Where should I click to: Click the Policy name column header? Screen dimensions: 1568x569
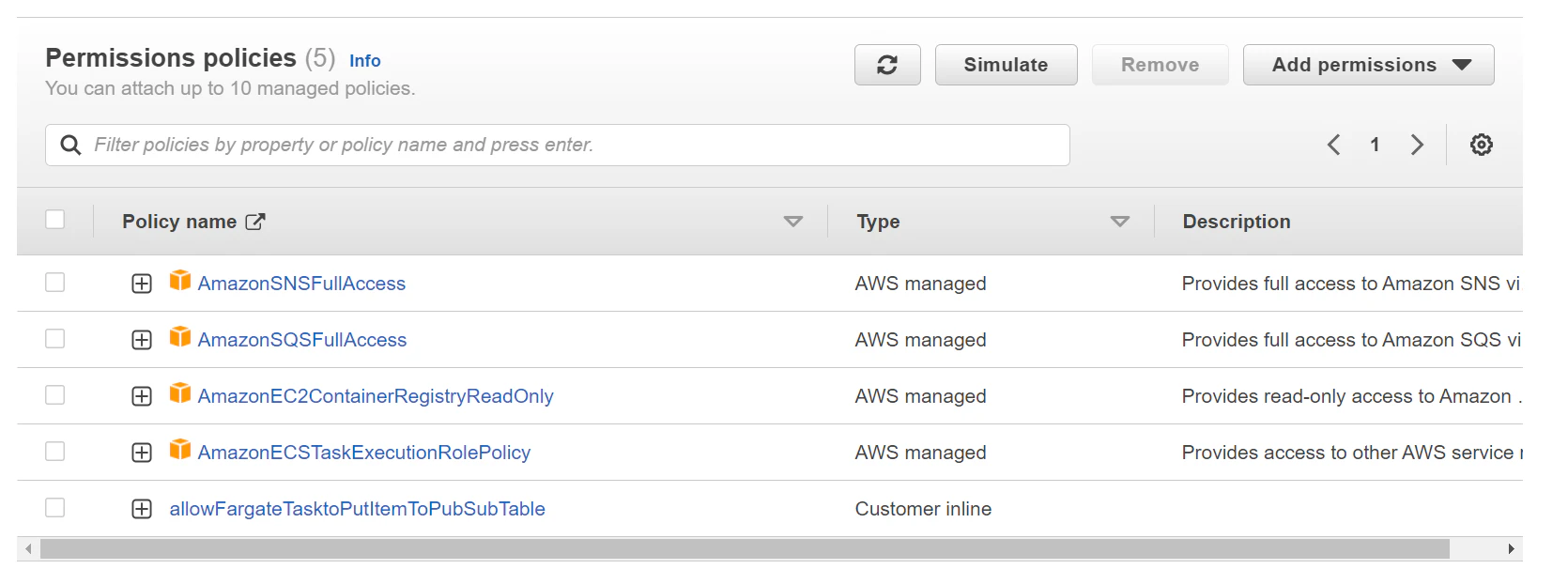179,222
